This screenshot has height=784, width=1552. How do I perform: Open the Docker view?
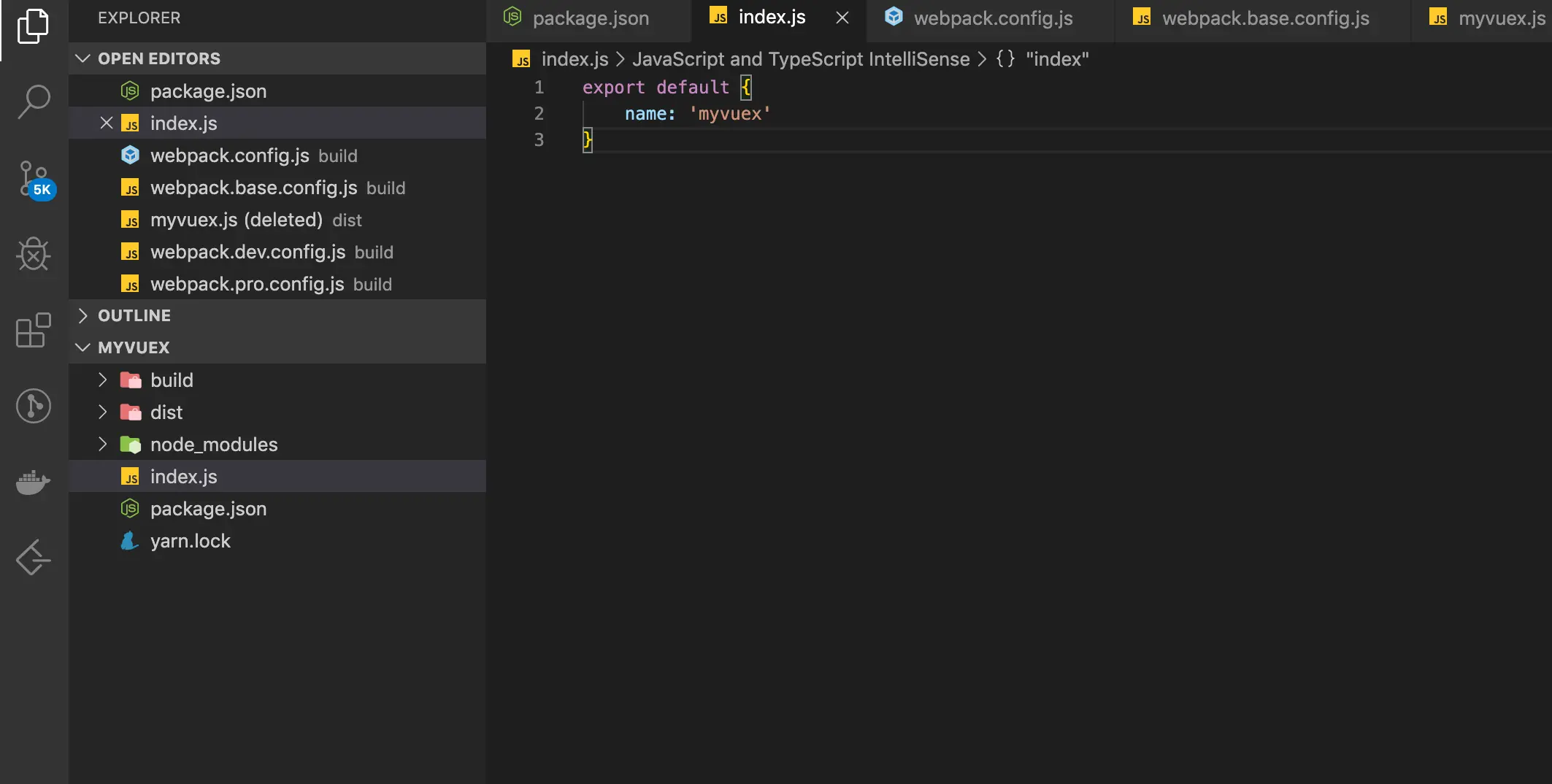[34, 483]
